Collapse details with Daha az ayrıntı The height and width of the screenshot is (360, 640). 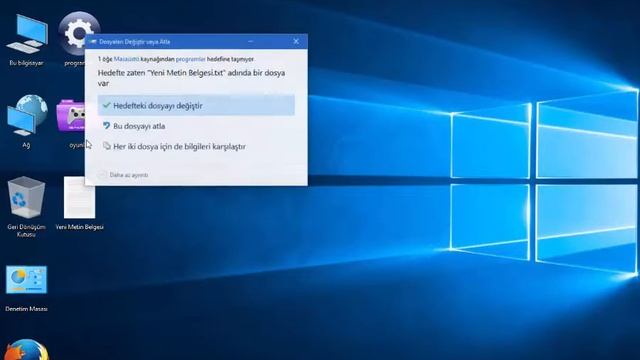[123, 175]
